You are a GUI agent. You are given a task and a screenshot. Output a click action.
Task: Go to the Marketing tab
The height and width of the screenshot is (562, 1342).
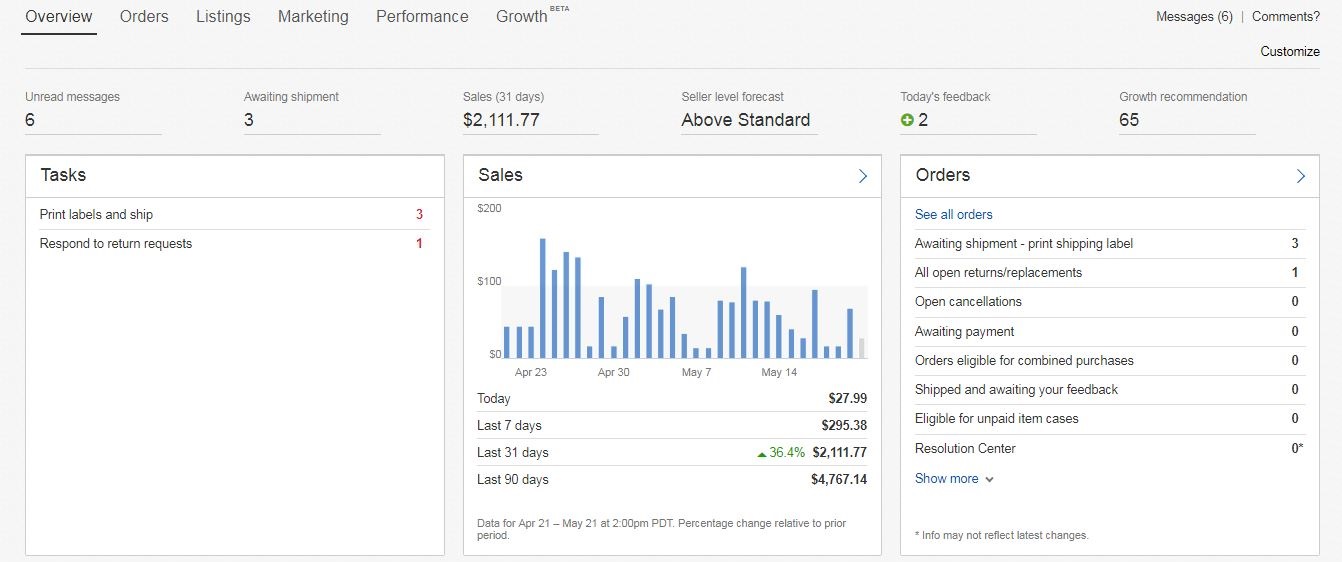click(x=313, y=17)
